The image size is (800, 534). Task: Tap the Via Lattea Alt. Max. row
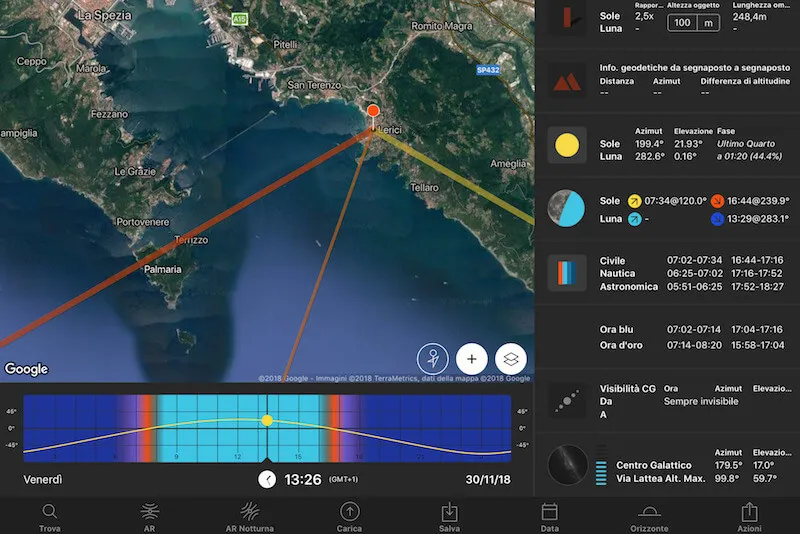pos(697,478)
